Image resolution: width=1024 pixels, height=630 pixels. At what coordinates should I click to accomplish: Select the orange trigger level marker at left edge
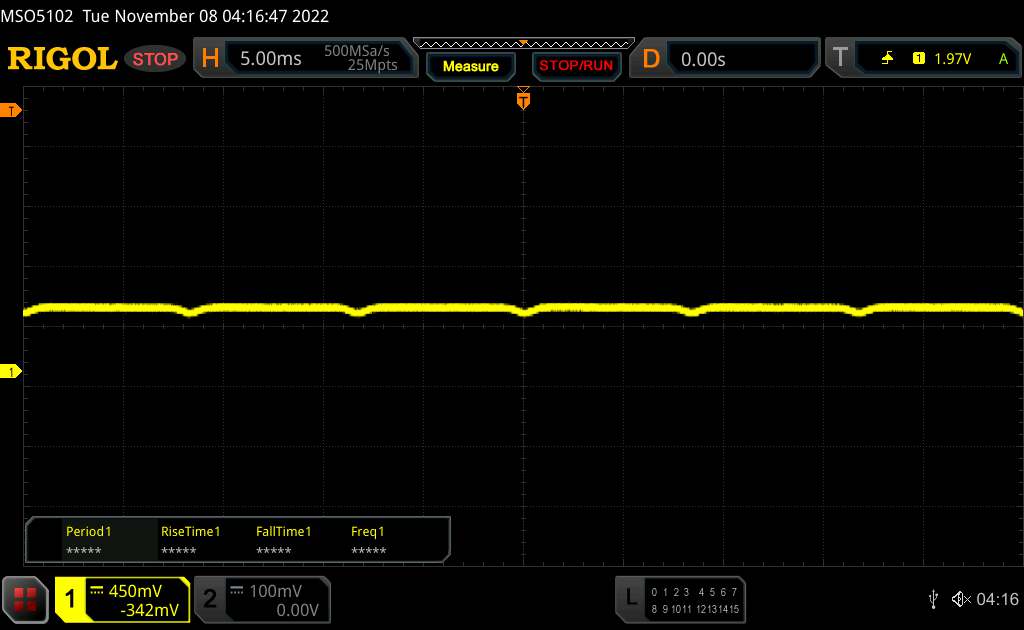(x=10, y=110)
